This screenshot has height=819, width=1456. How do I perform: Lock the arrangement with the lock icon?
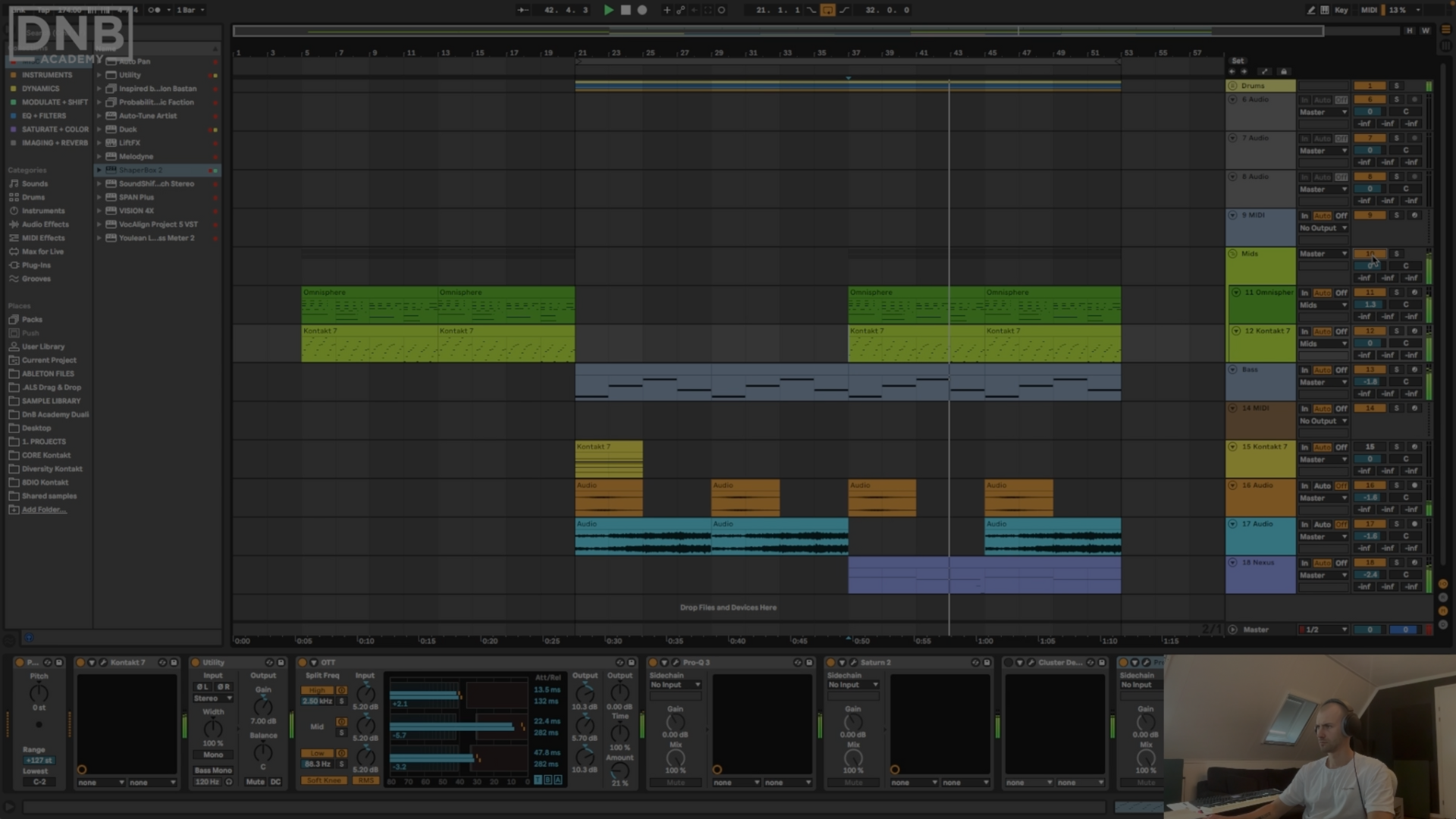click(x=1284, y=71)
